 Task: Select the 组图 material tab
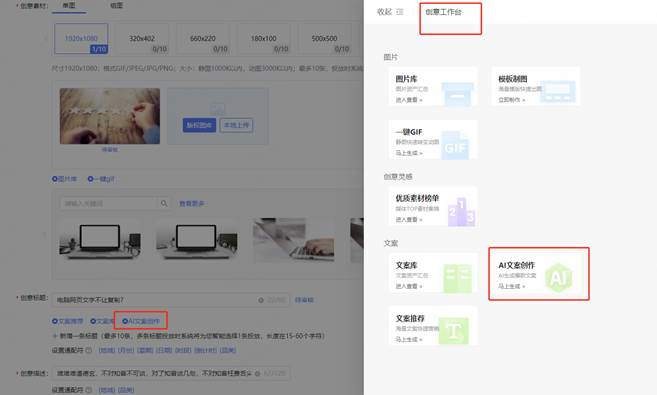tap(116, 5)
